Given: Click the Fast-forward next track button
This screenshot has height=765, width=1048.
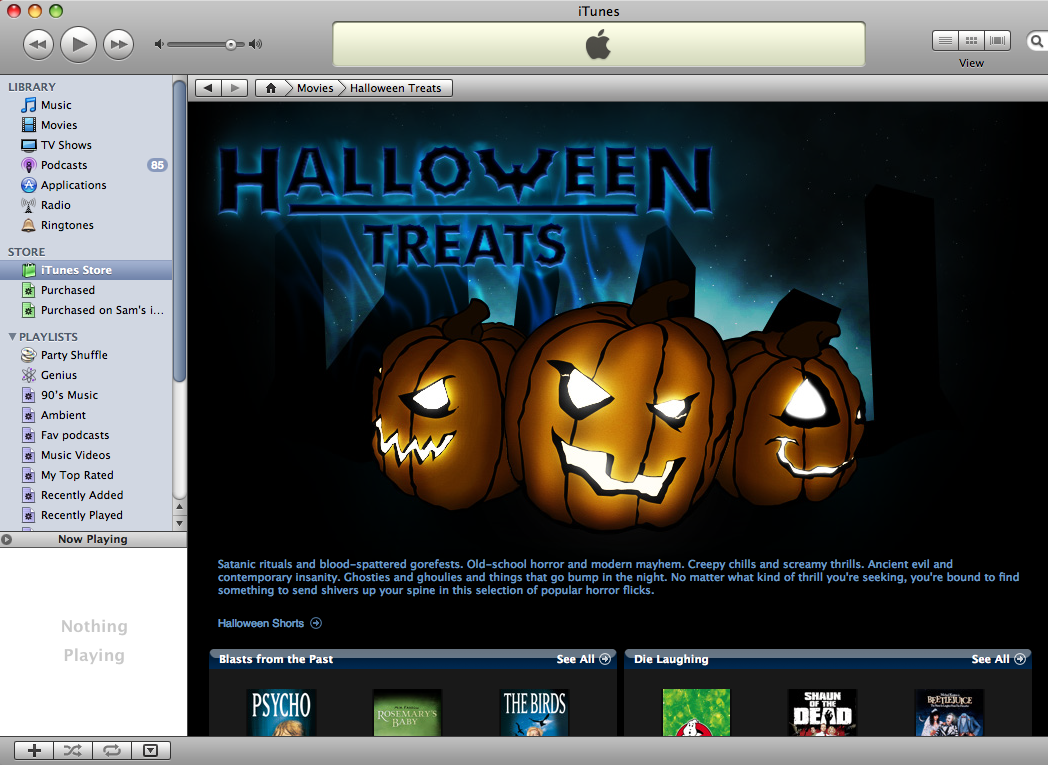Looking at the screenshot, I should pos(118,45).
